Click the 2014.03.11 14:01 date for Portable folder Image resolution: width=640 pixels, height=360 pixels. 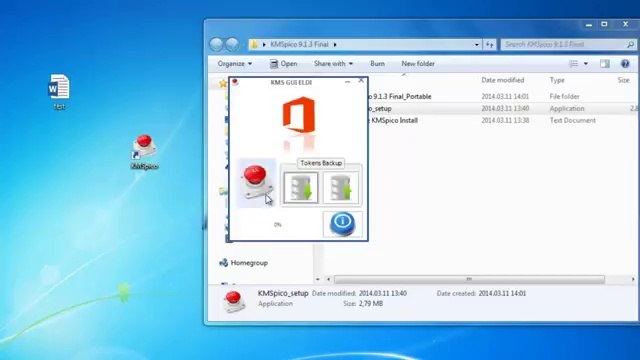pos(505,96)
